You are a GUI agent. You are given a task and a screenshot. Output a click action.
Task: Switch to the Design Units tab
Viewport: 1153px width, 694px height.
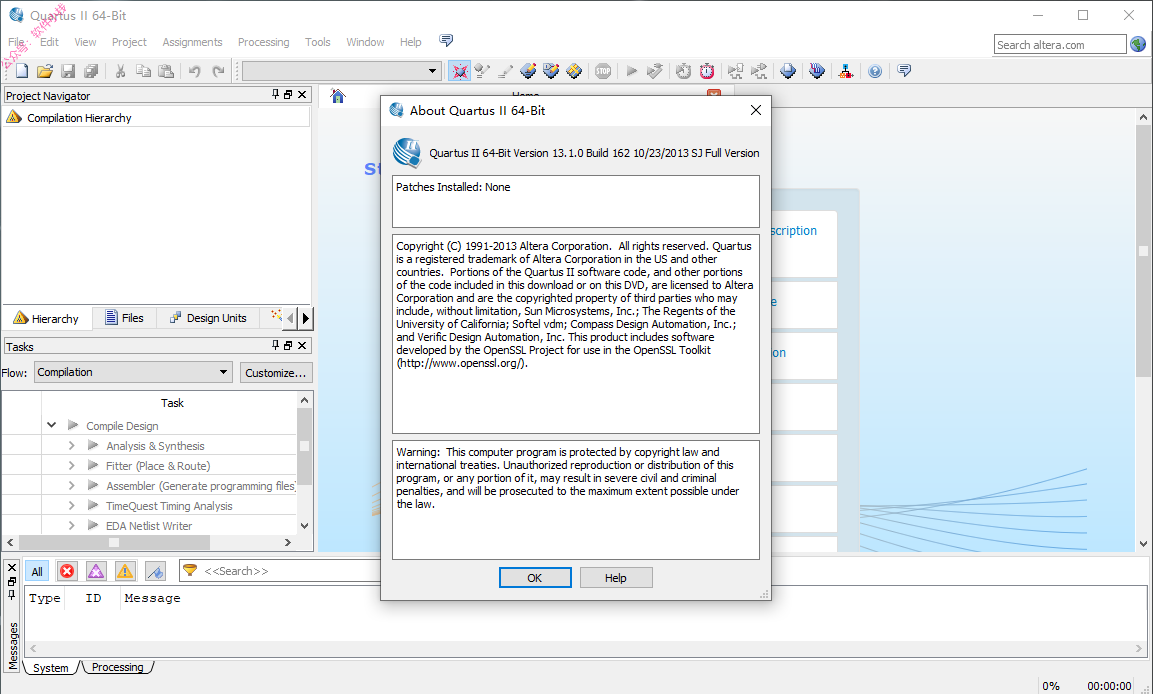pos(208,318)
